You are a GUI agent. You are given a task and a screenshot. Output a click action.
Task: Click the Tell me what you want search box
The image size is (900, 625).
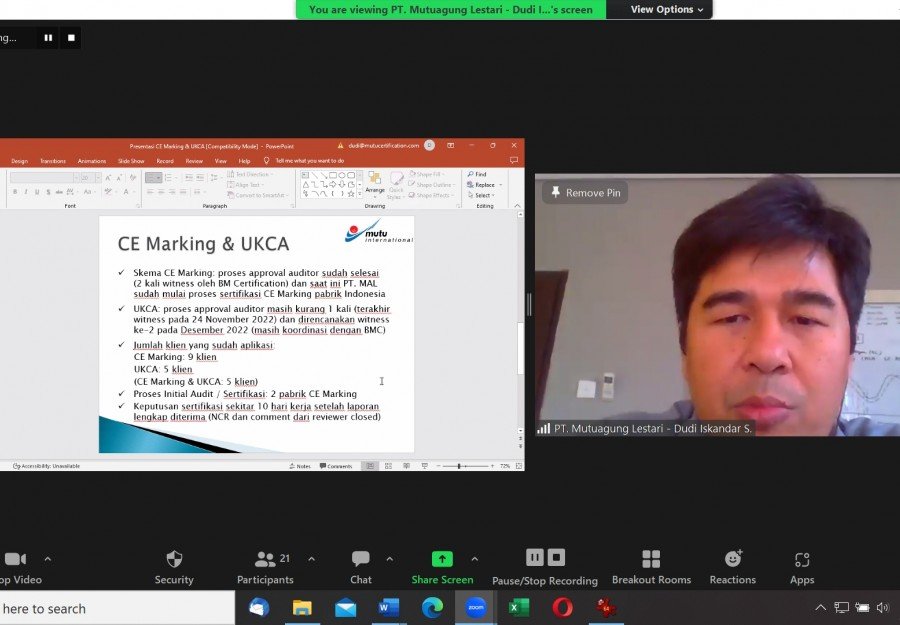point(304,161)
